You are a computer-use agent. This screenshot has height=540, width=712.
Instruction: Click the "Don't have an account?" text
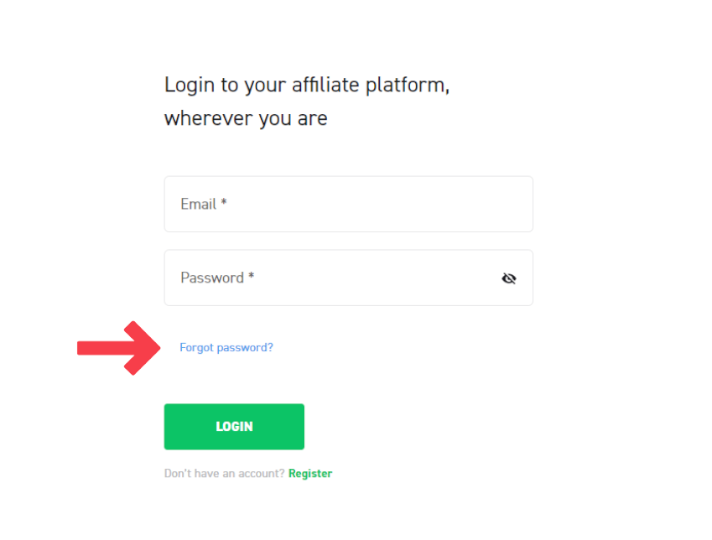click(x=224, y=474)
